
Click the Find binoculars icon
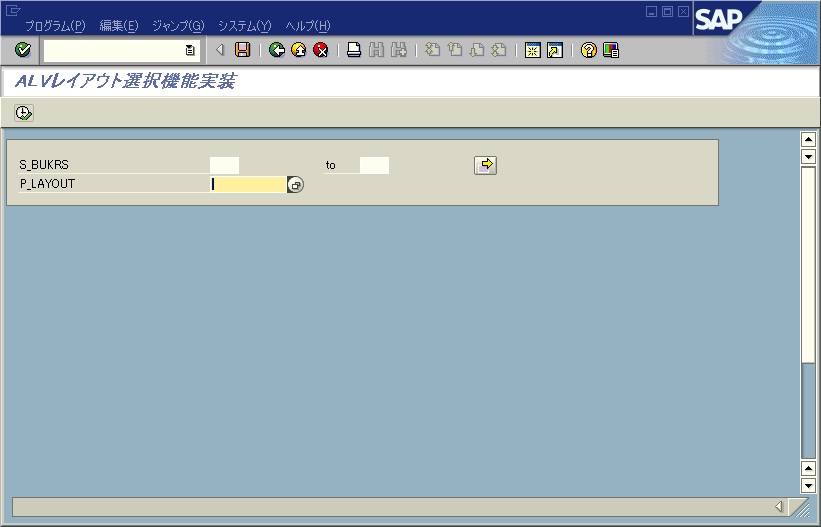click(x=376, y=50)
